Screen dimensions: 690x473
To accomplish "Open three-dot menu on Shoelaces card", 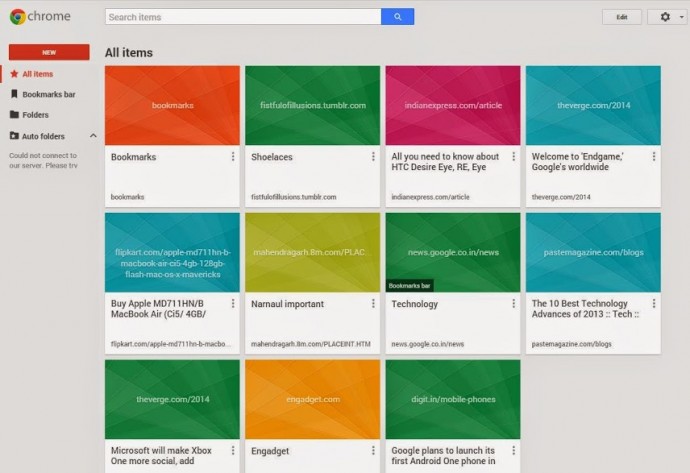I will pos(373,157).
